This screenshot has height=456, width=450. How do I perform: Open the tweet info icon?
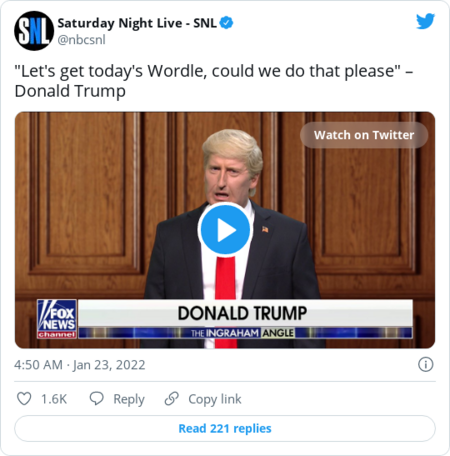coord(426,364)
